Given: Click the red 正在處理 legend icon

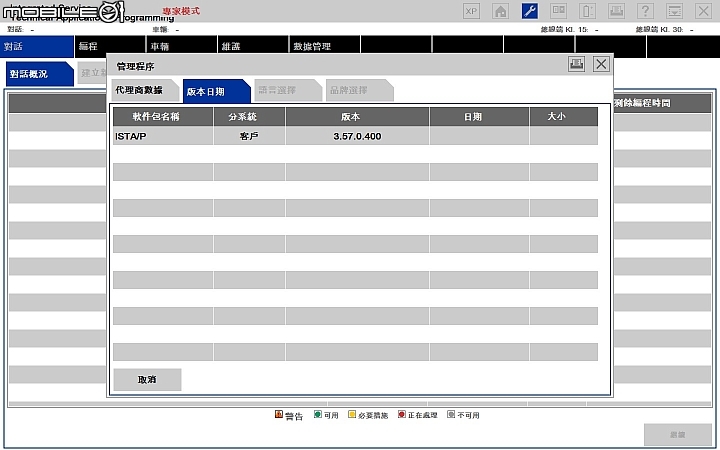Looking at the screenshot, I should [x=402, y=414].
